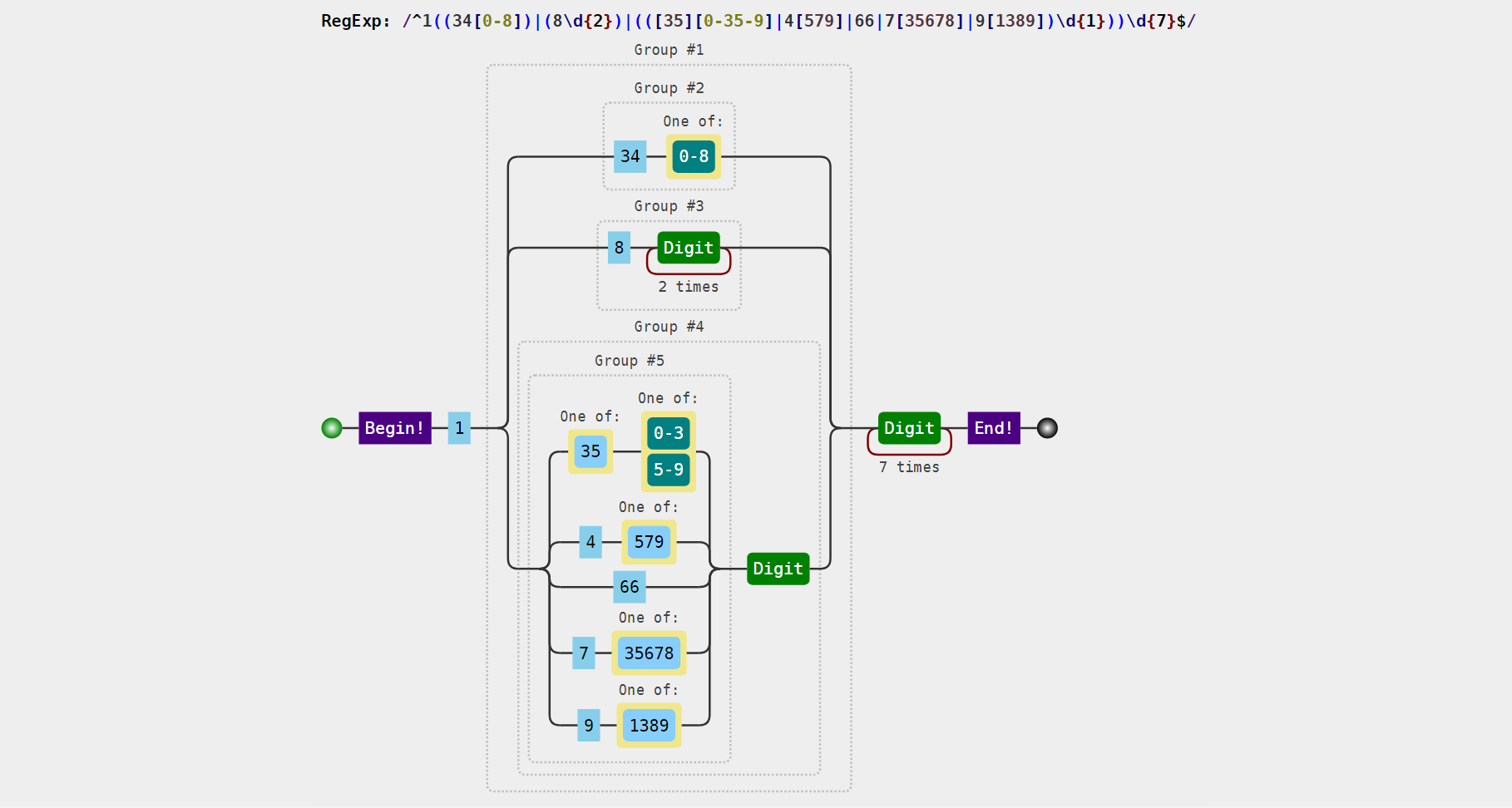This screenshot has height=808, width=1512.
Task: Click the 0-3 range box
Action: tap(669, 433)
